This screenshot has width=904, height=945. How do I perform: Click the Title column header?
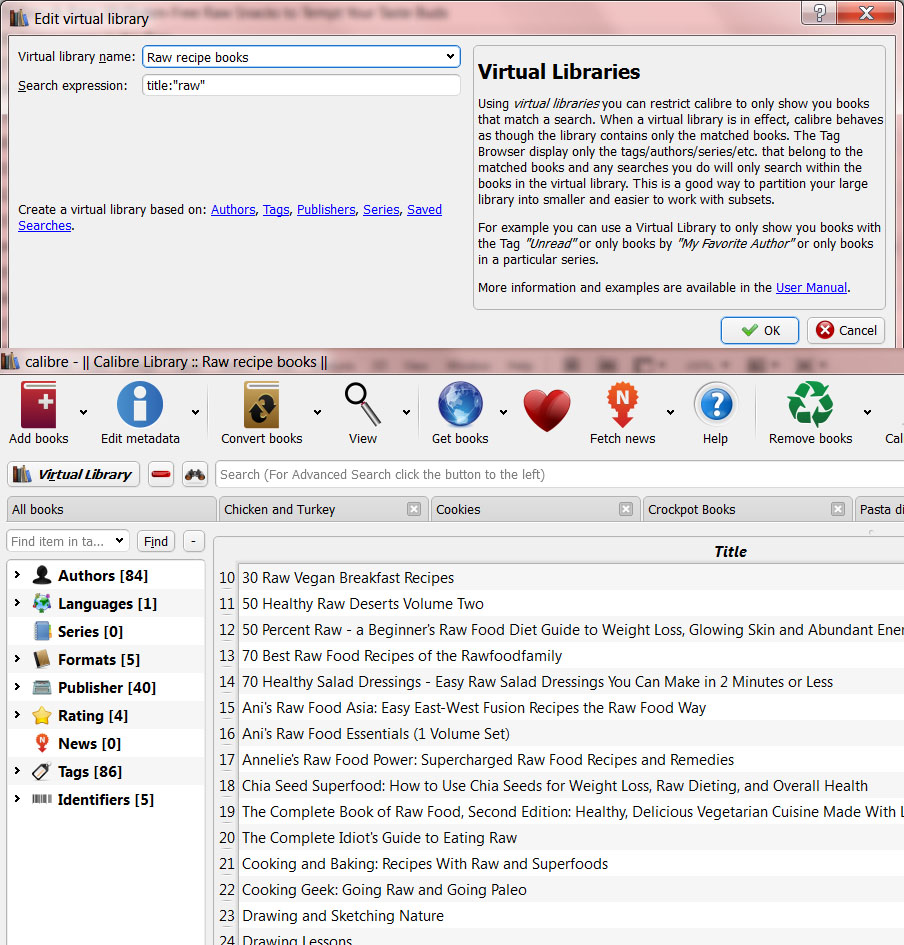(x=730, y=551)
